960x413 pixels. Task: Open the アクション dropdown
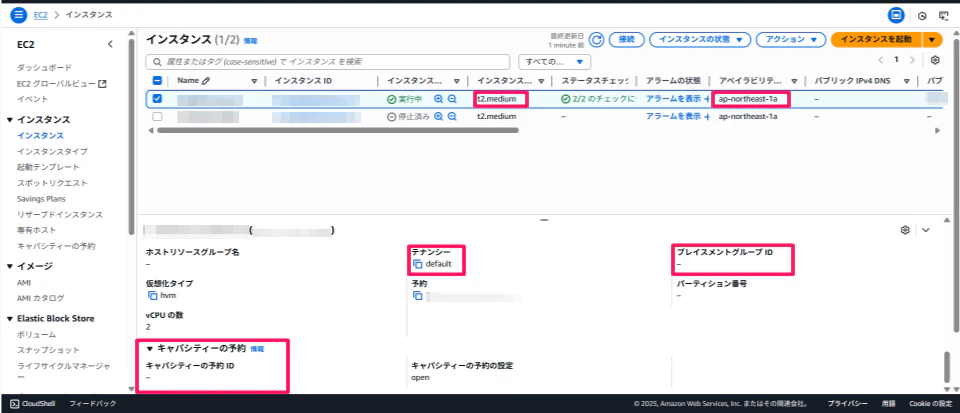[792, 39]
